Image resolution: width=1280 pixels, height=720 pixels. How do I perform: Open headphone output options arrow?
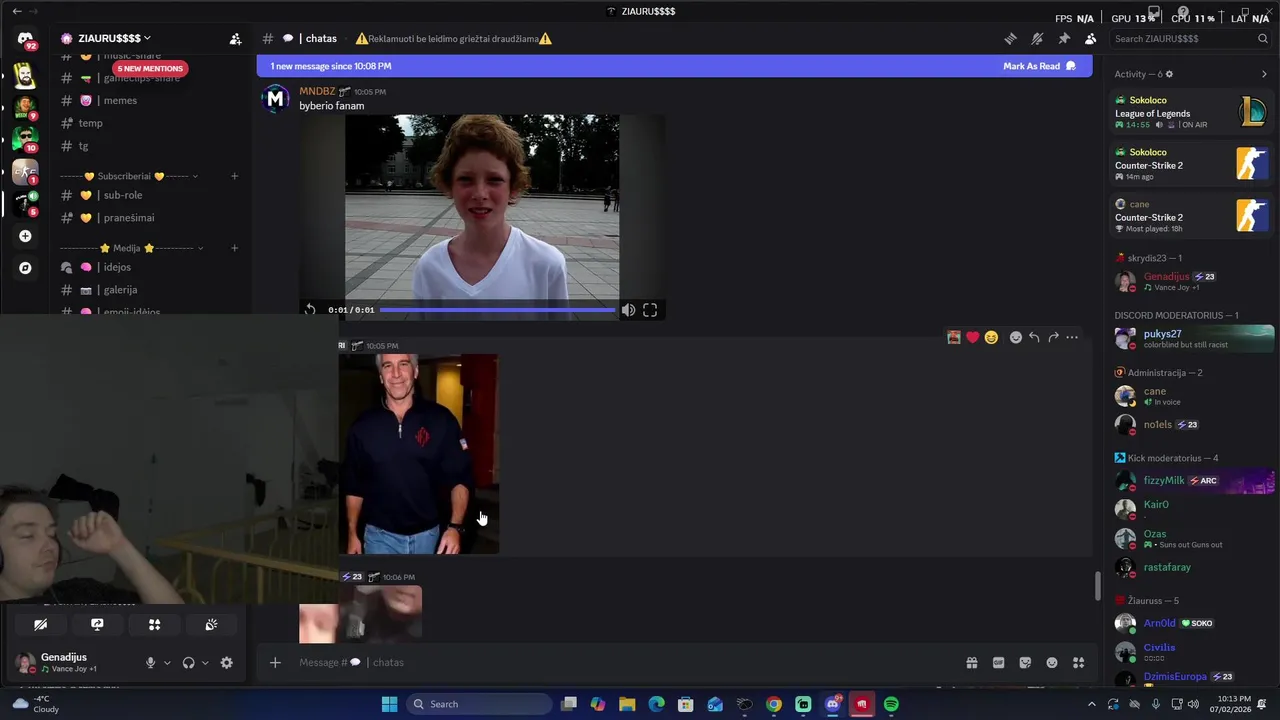click(x=205, y=662)
